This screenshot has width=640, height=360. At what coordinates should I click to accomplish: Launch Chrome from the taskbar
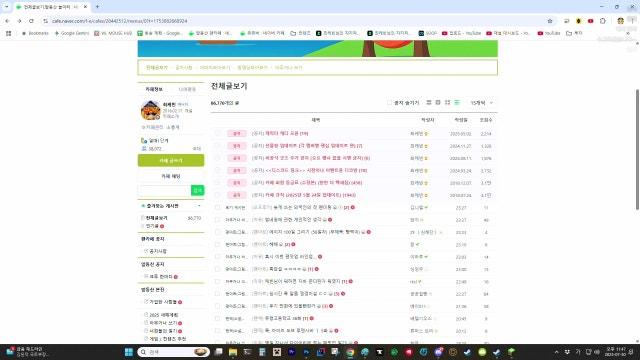(350, 352)
